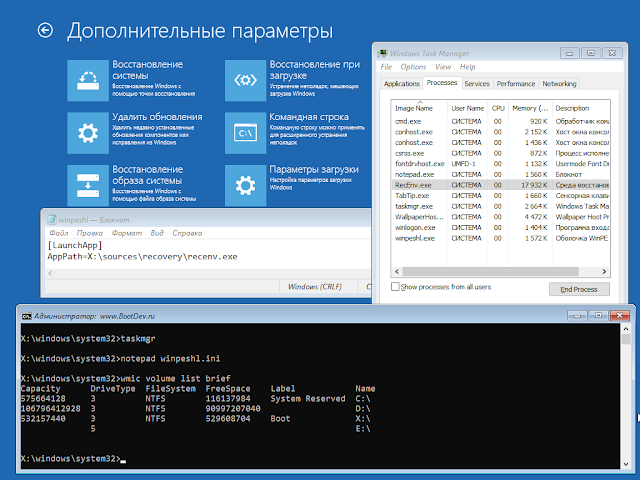The width and height of the screenshot is (640, 480).
Task: Click command prompt scroll down arrow
Action: click(626, 464)
